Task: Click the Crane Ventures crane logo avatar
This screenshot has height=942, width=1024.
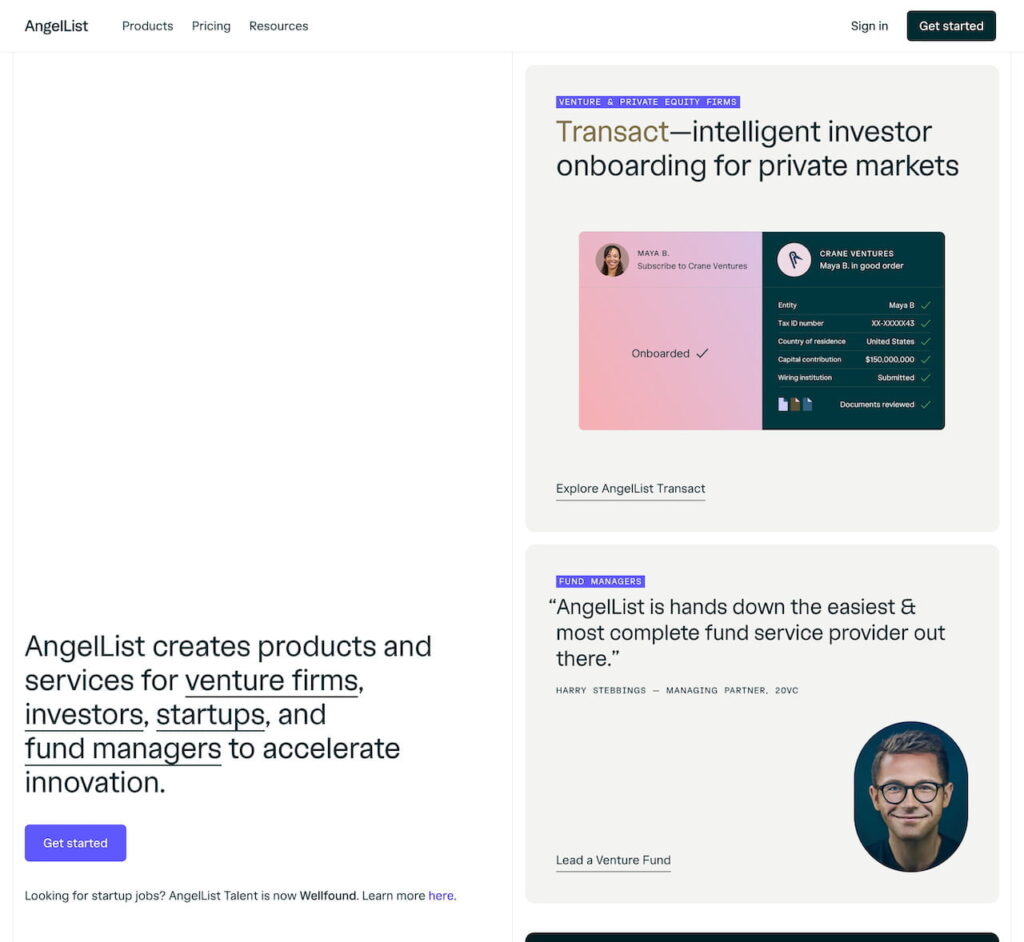Action: 793,258
